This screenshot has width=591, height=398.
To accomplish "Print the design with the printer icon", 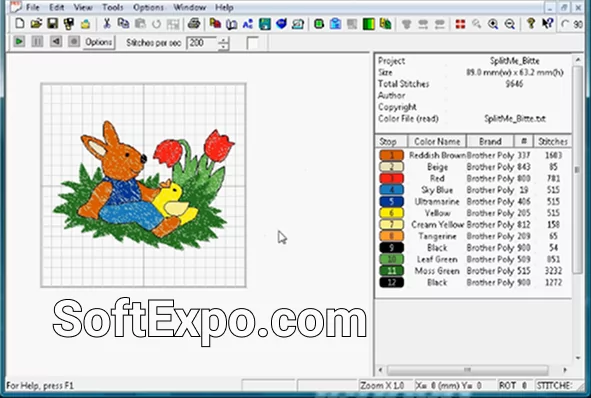I will 194,24.
